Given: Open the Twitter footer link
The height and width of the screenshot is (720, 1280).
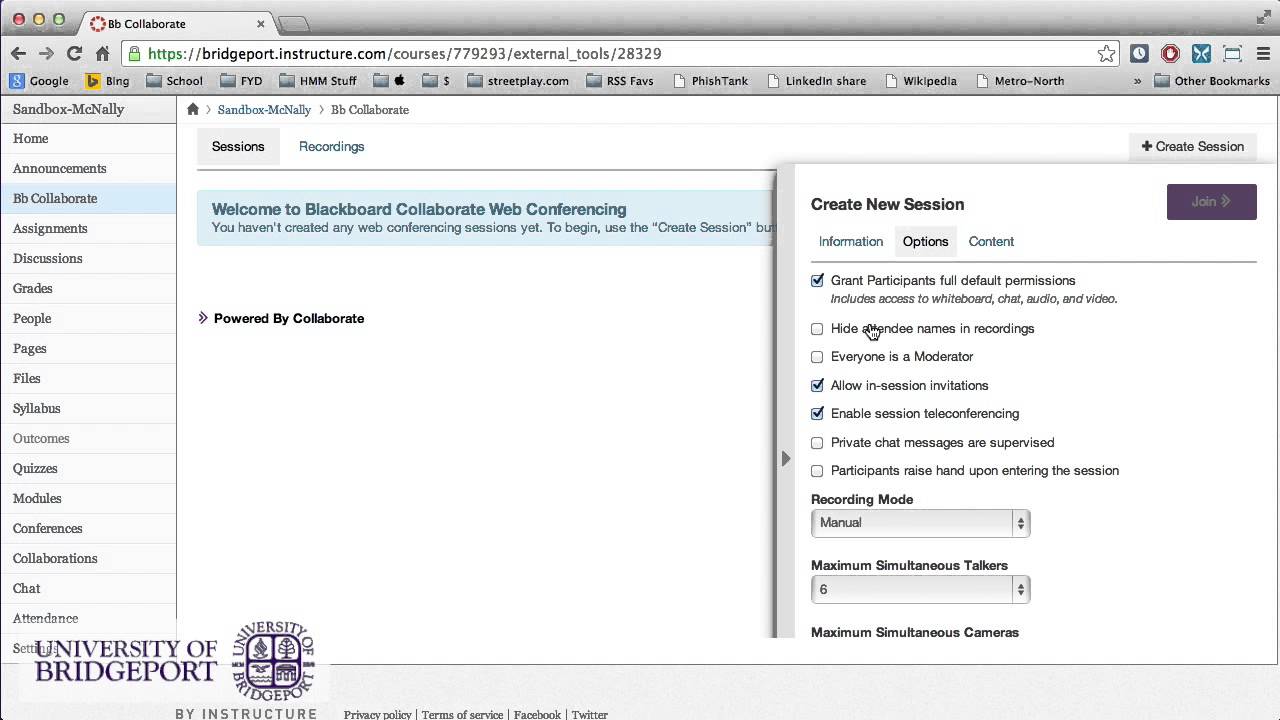Looking at the screenshot, I should pyautogui.click(x=589, y=714).
